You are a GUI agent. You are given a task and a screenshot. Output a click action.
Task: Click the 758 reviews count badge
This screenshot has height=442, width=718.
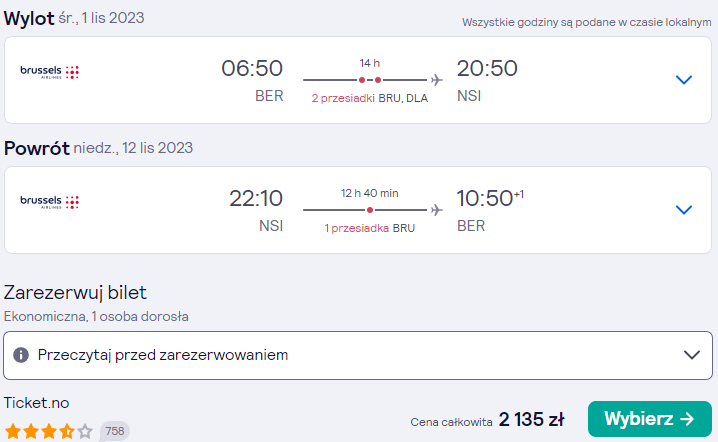(114, 431)
